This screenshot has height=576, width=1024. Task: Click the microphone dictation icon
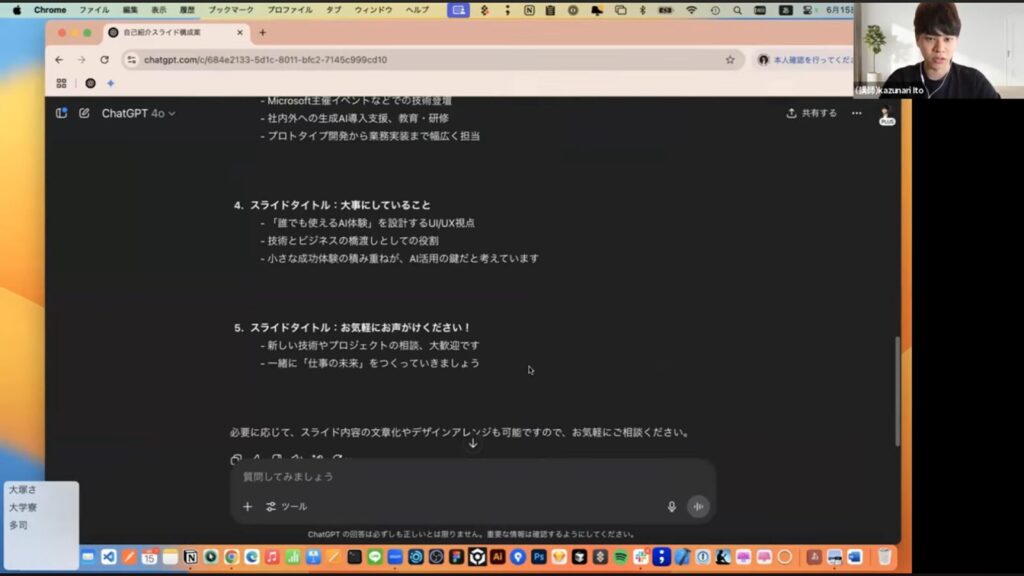coord(672,507)
